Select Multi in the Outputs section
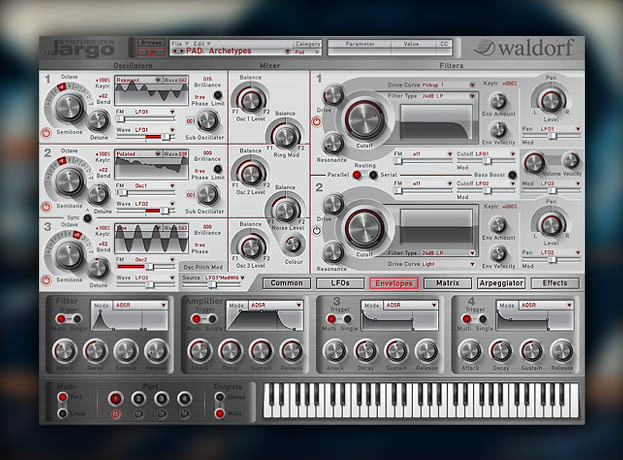The image size is (623, 460). [x=219, y=413]
